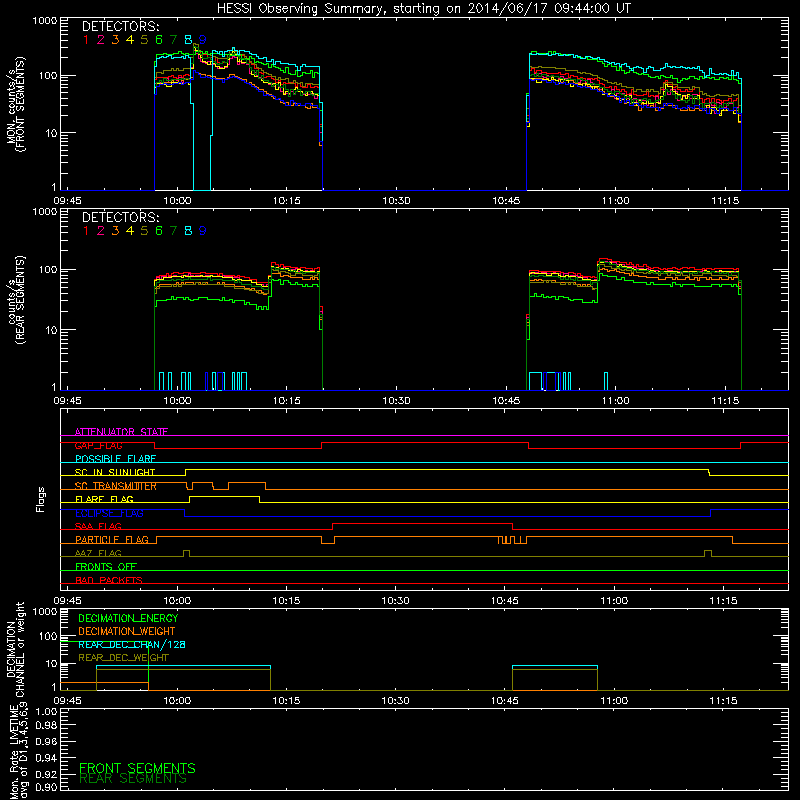Click 10:15 time tick under rear segments plot

tap(286, 401)
